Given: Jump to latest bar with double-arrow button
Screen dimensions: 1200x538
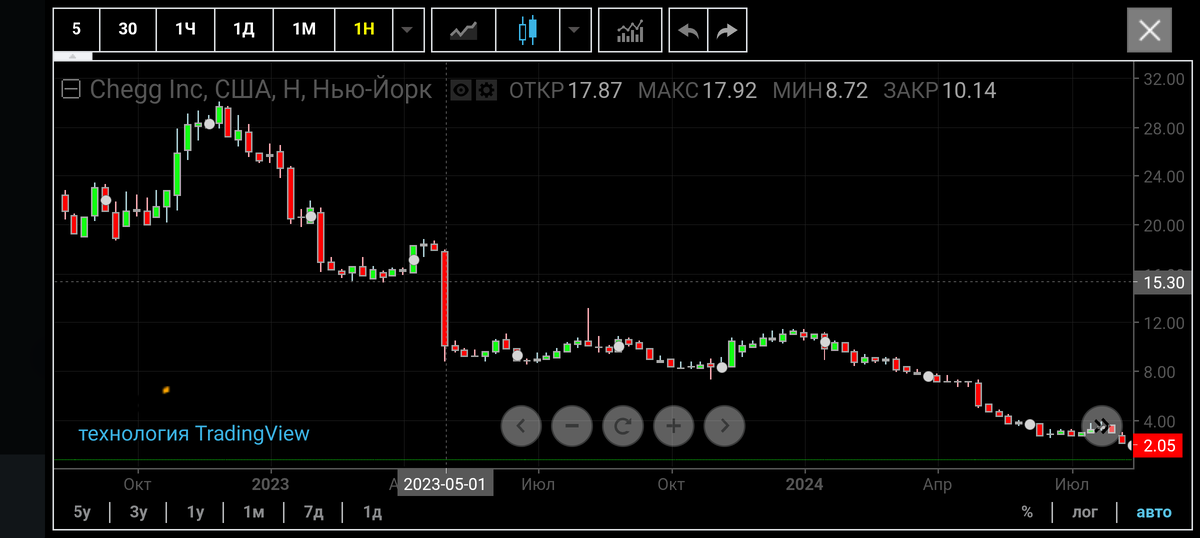Looking at the screenshot, I should coord(1102,424).
